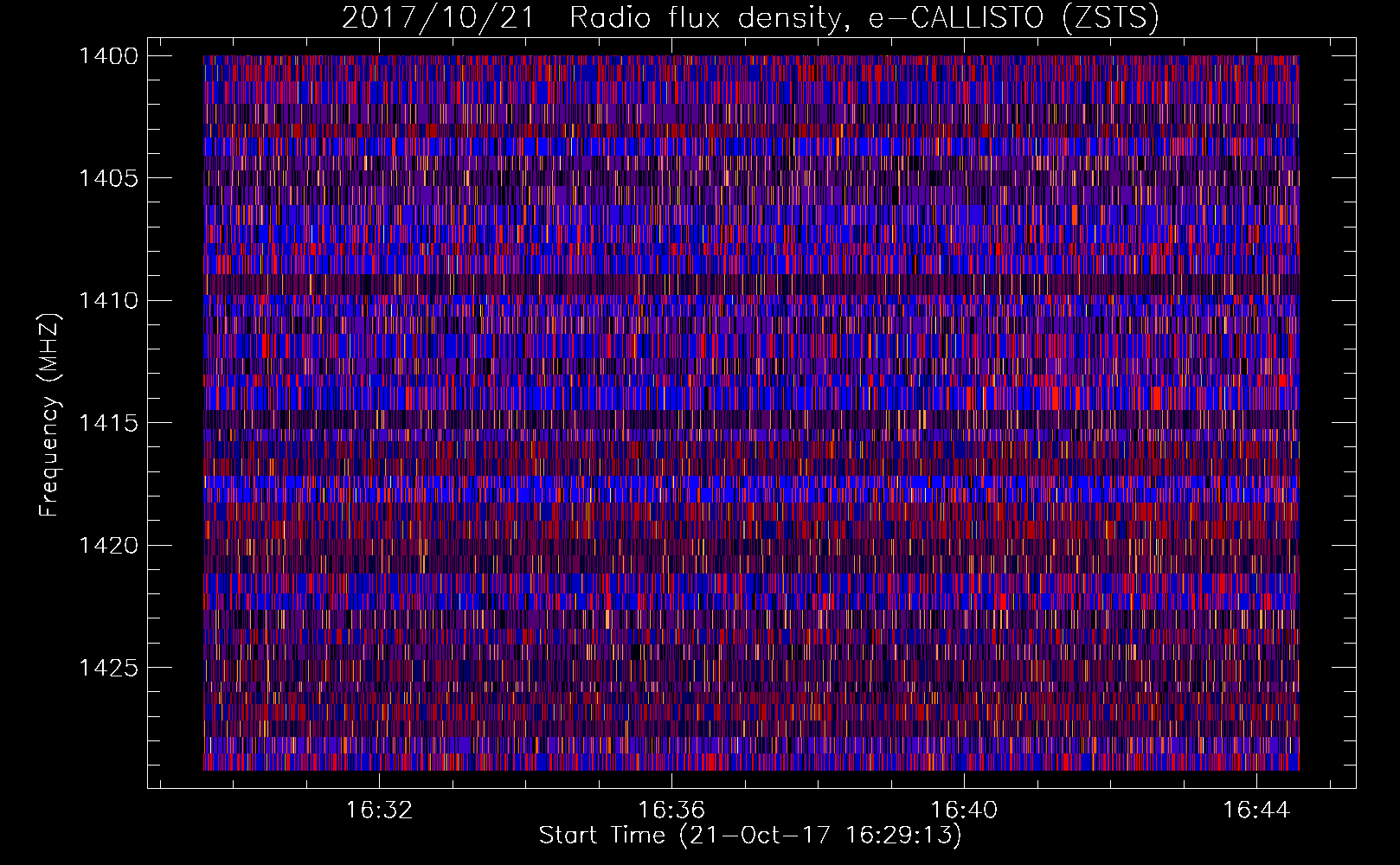Click the 1420 frequency tick label
The image size is (1400, 865).
pyautogui.click(x=108, y=546)
